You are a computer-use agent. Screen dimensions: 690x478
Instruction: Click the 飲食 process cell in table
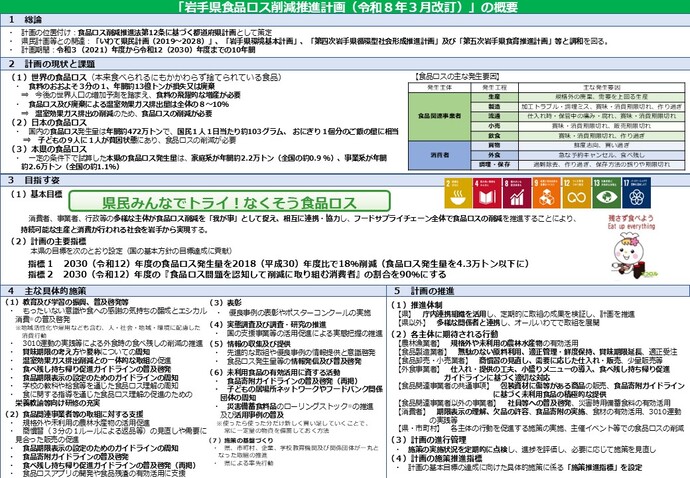(494, 136)
